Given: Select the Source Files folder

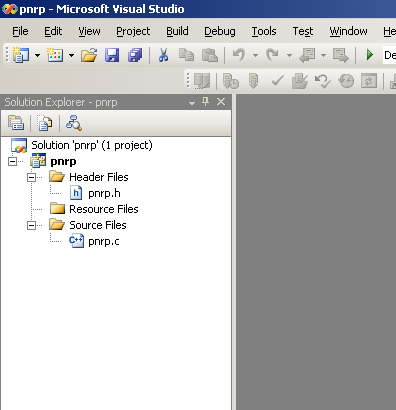Looking at the screenshot, I should 98,225.
